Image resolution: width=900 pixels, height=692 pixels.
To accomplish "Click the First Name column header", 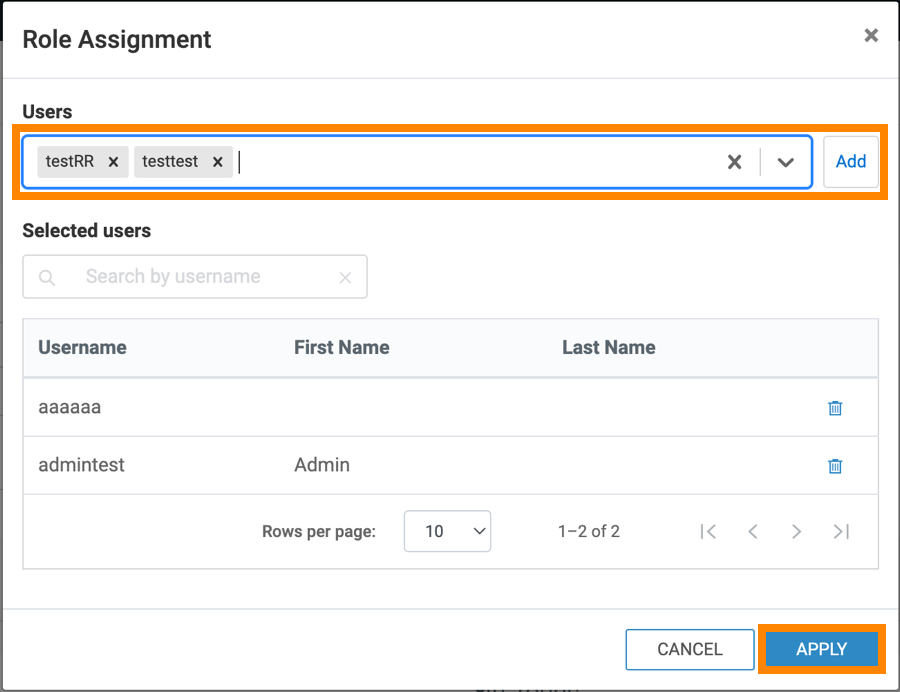I will (341, 348).
